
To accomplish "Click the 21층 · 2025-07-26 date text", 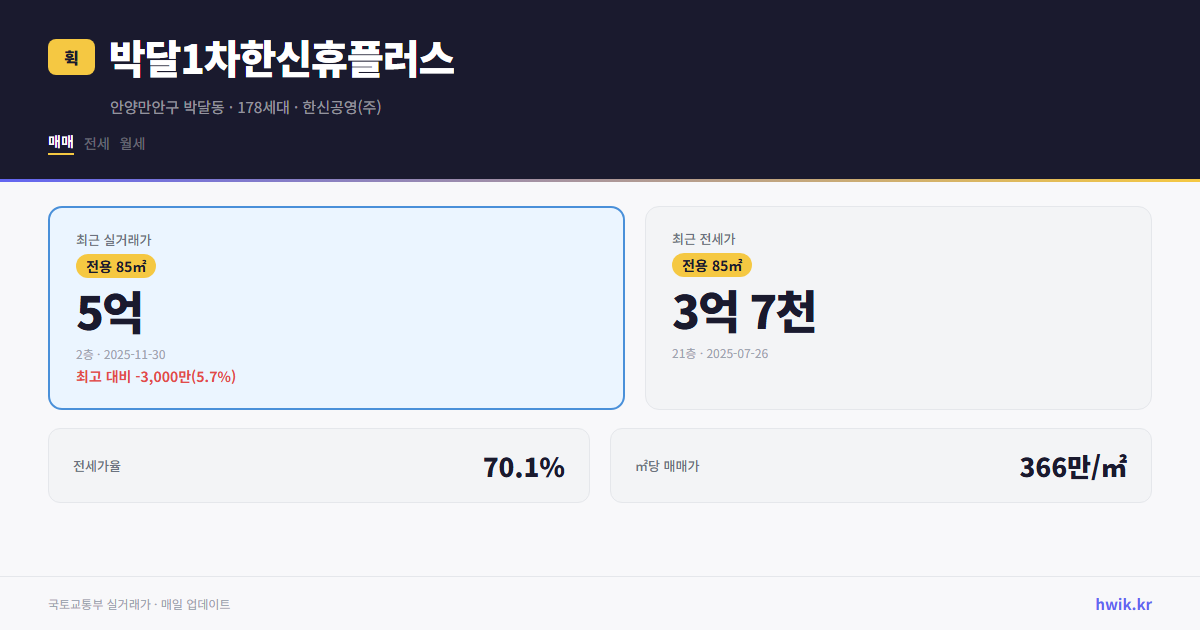I will click(720, 353).
